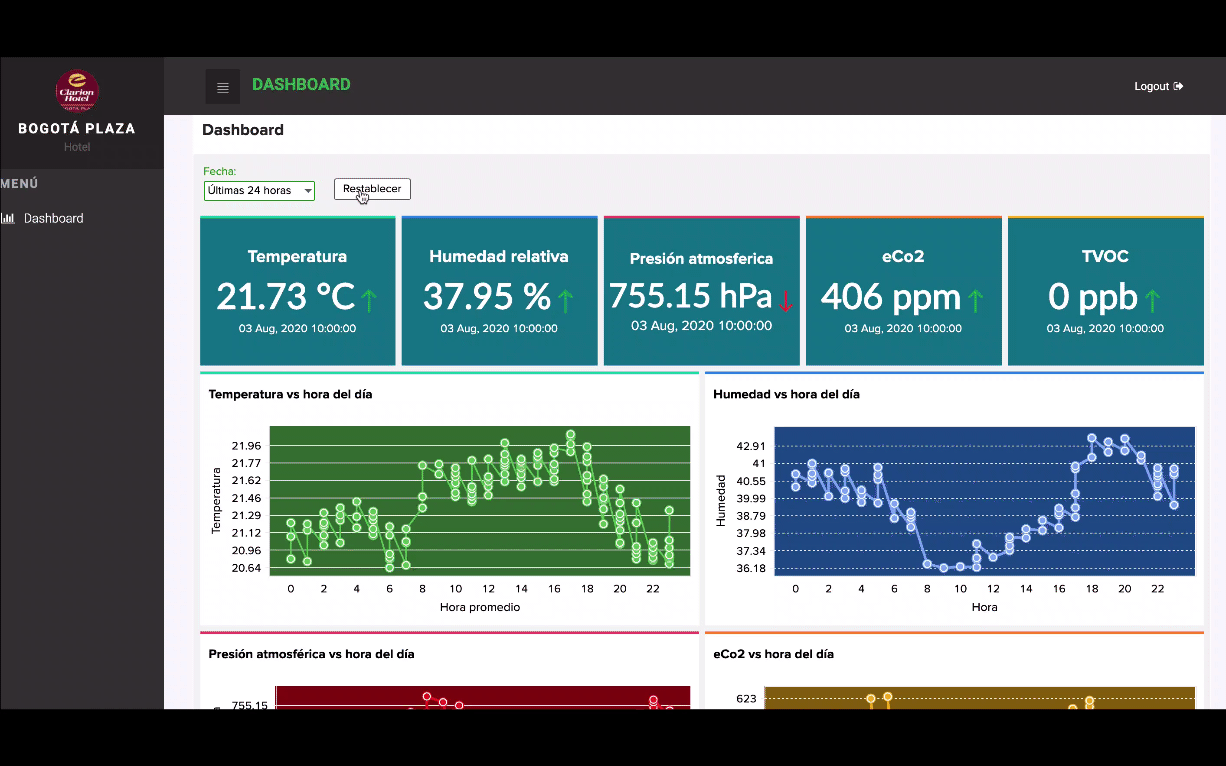Click the vertical 'Humedad' y-axis label

[720, 501]
